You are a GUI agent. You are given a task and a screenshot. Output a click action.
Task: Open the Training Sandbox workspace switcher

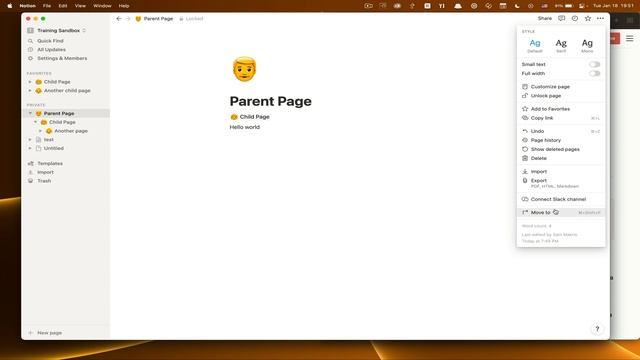pos(57,31)
